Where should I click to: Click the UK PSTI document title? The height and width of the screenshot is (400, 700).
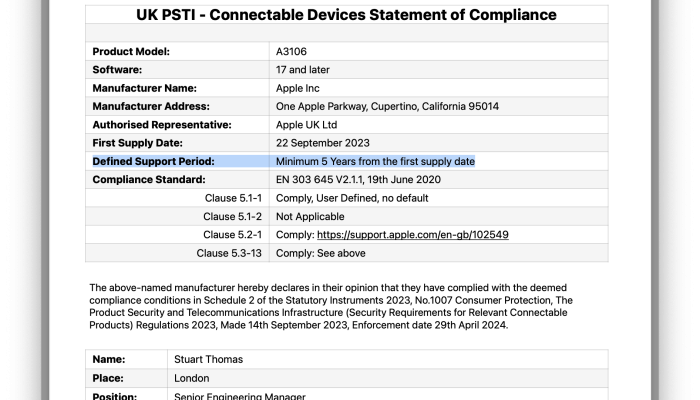pyautogui.click(x=347, y=15)
